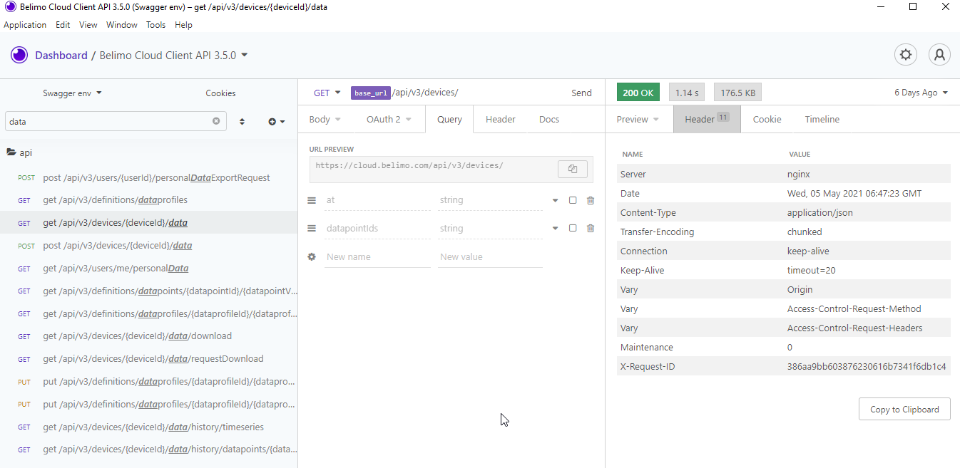The height and width of the screenshot is (468, 960).
Task: Switch to the Docs tab
Action: point(549,119)
